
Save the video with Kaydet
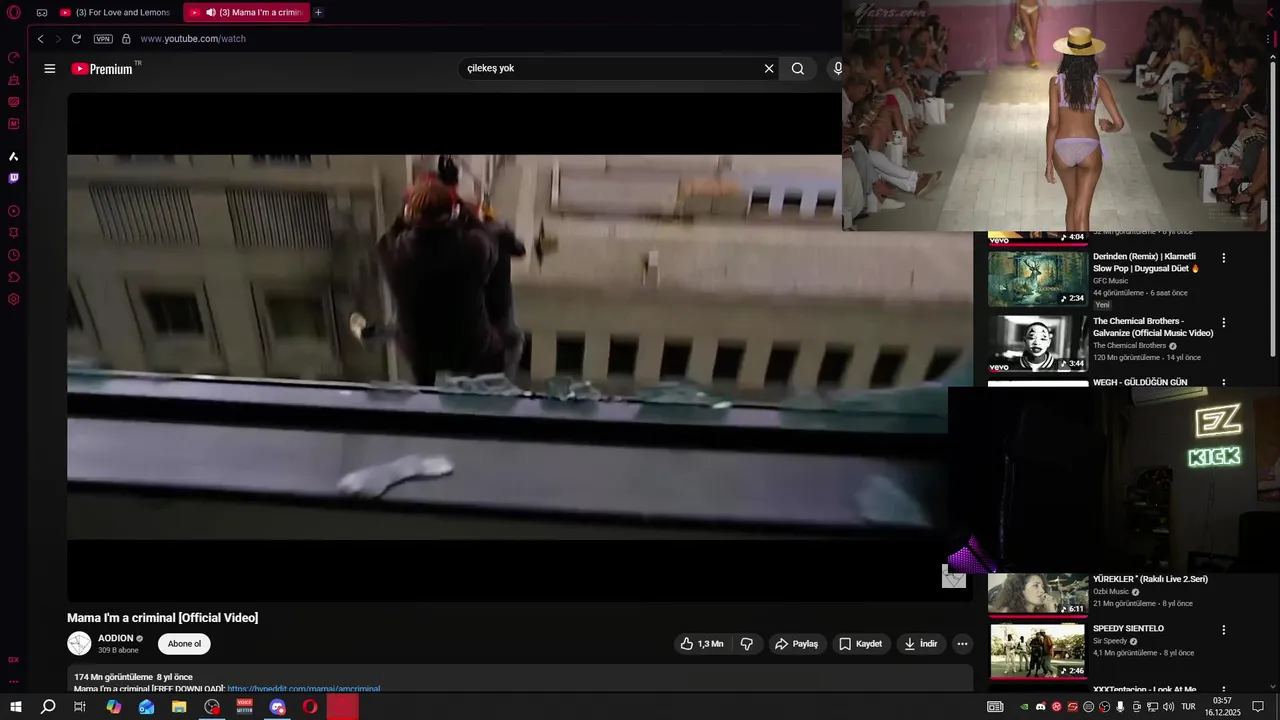pos(860,644)
